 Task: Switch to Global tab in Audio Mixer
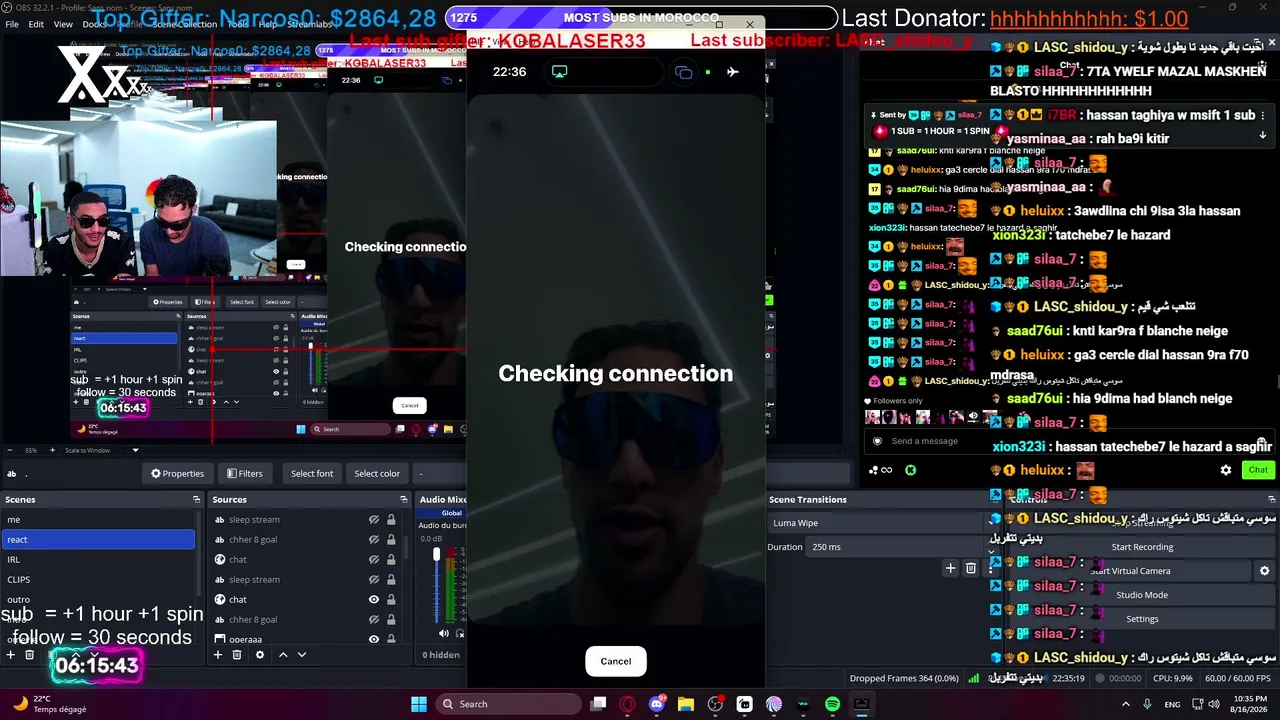coord(451,513)
